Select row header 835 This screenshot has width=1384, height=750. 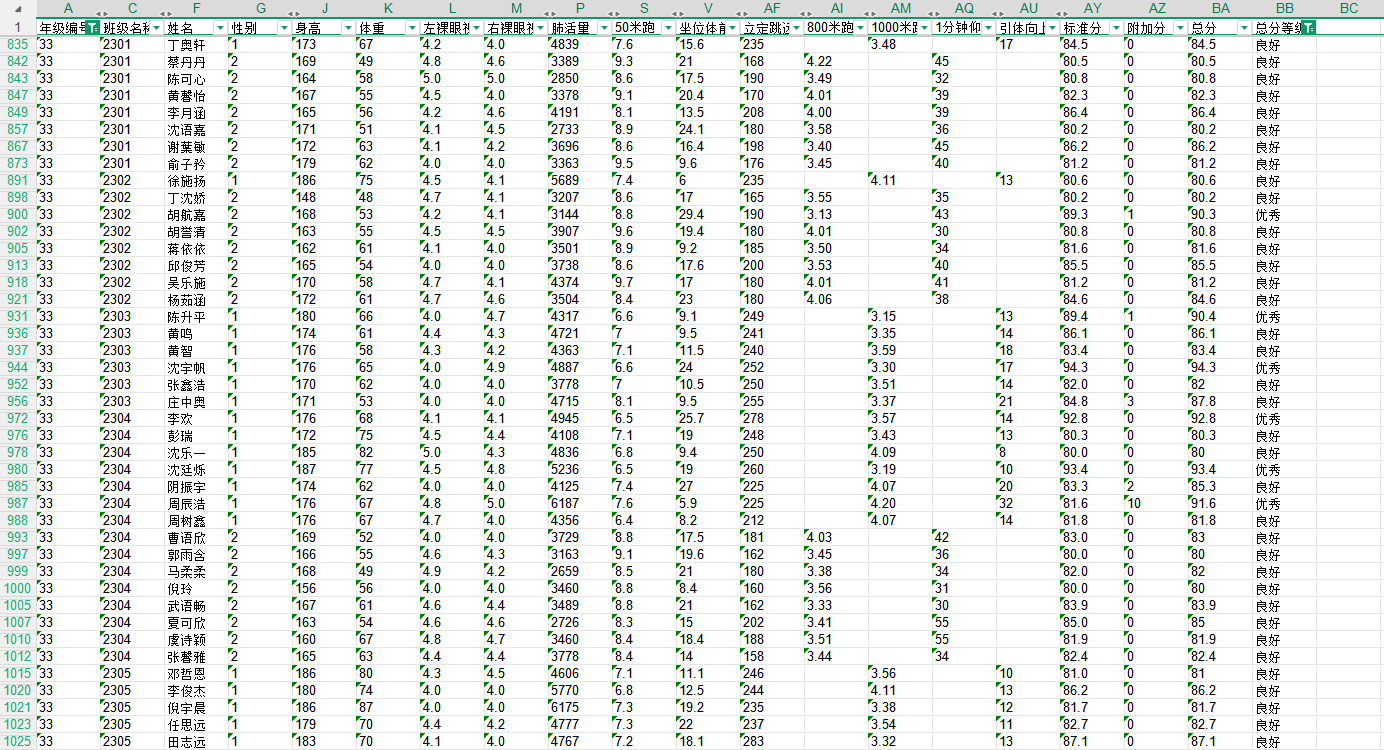coord(17,45)
